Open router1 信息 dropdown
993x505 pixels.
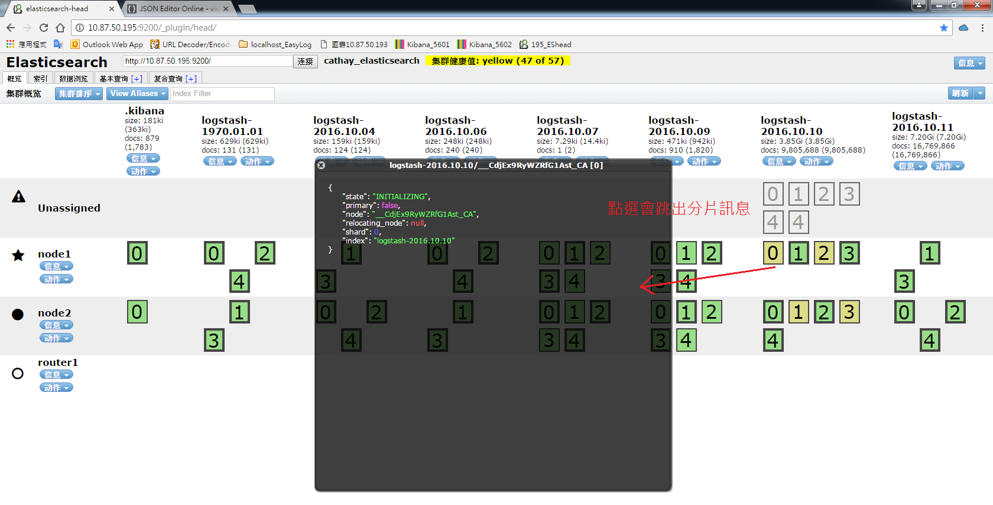pyautogui.click(x=56, y=374)
